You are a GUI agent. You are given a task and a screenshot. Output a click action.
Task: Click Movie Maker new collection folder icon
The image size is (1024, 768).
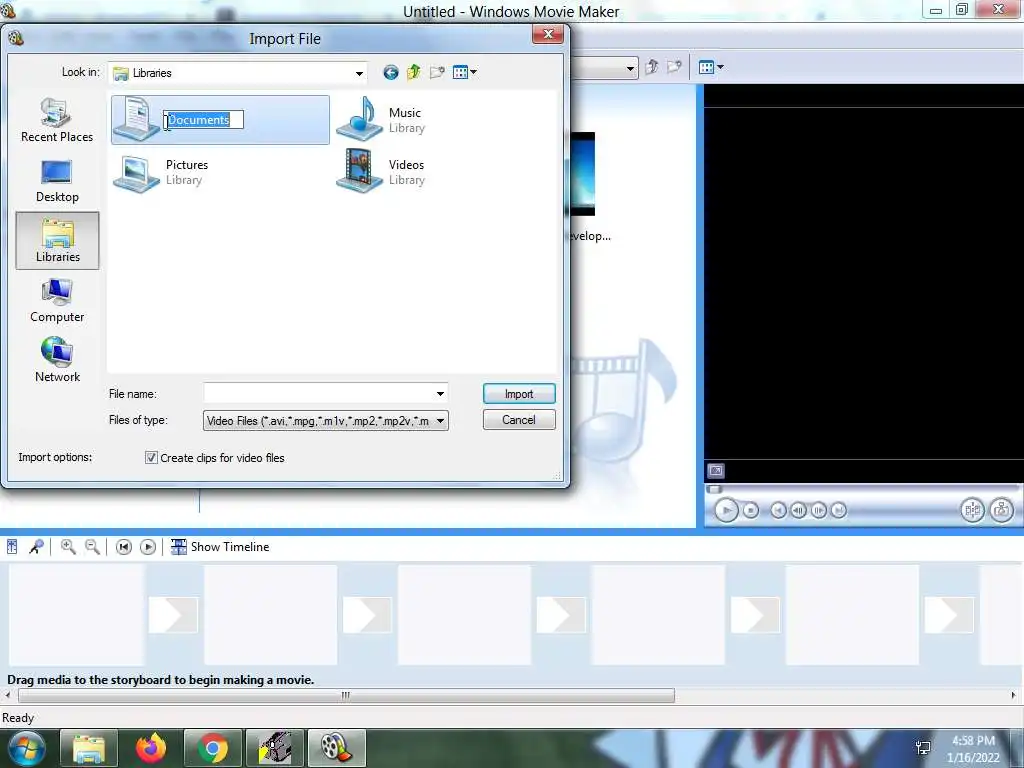674,67
